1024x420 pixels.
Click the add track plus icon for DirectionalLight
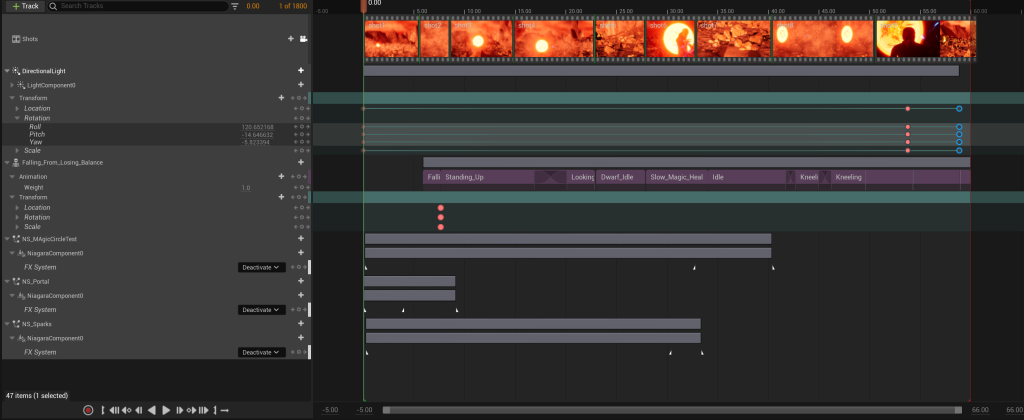point(301,71)
